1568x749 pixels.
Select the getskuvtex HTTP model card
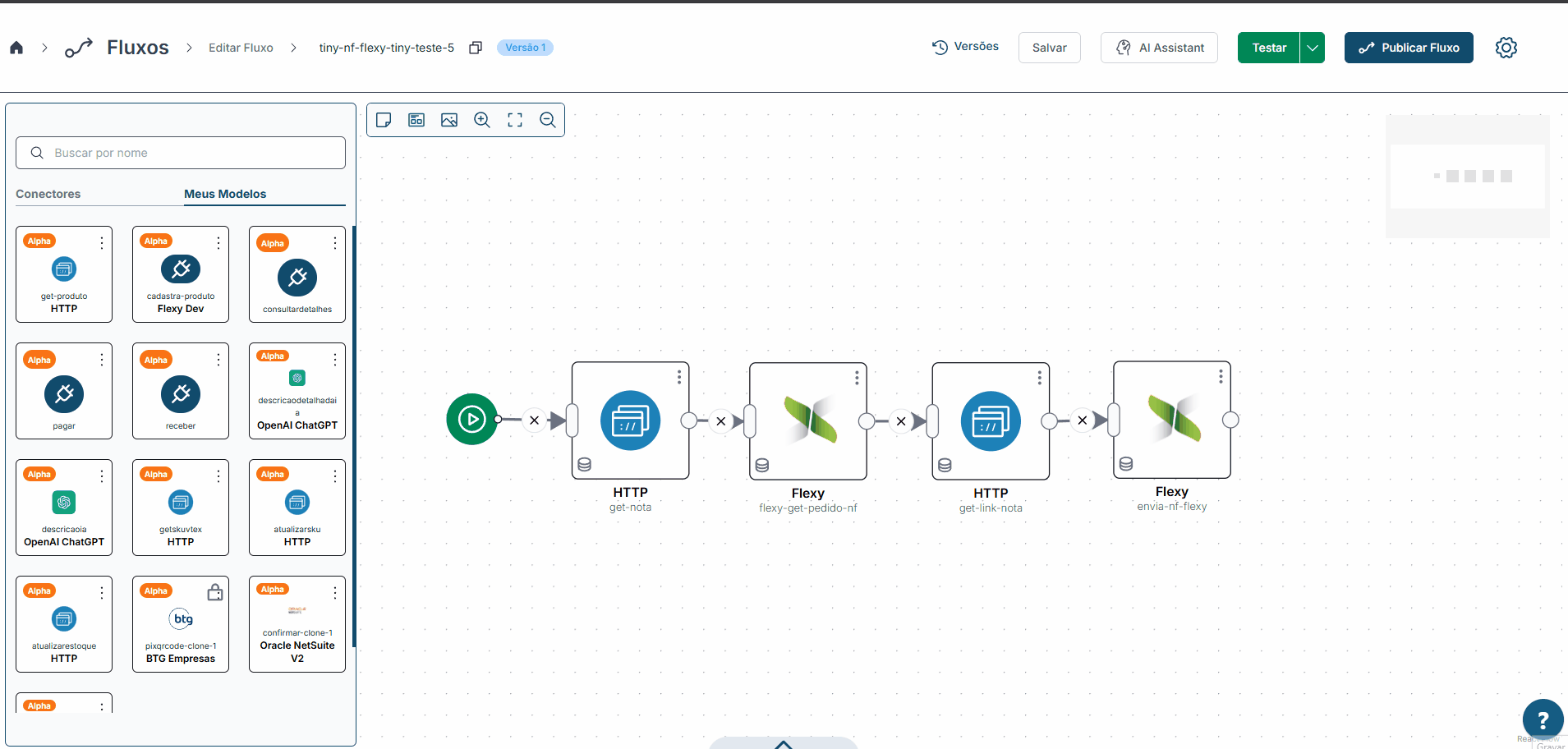coord(181,508)
